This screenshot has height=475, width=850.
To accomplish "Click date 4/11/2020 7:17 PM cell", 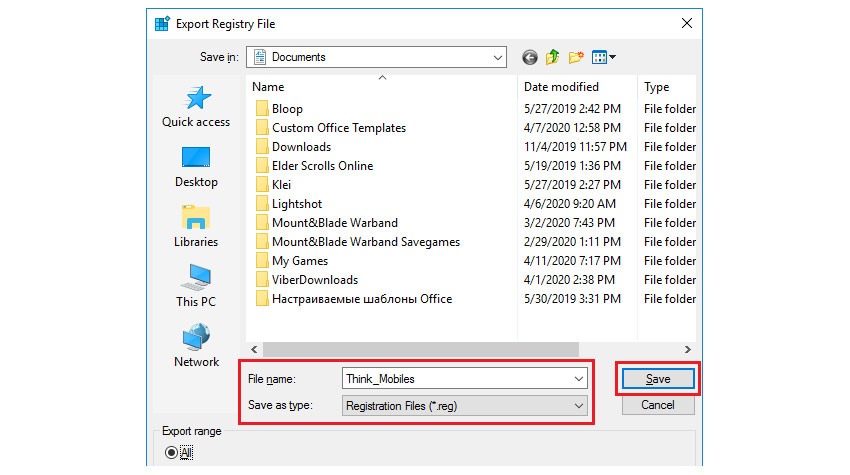I will pyautogui.click(x=572, y=261).
